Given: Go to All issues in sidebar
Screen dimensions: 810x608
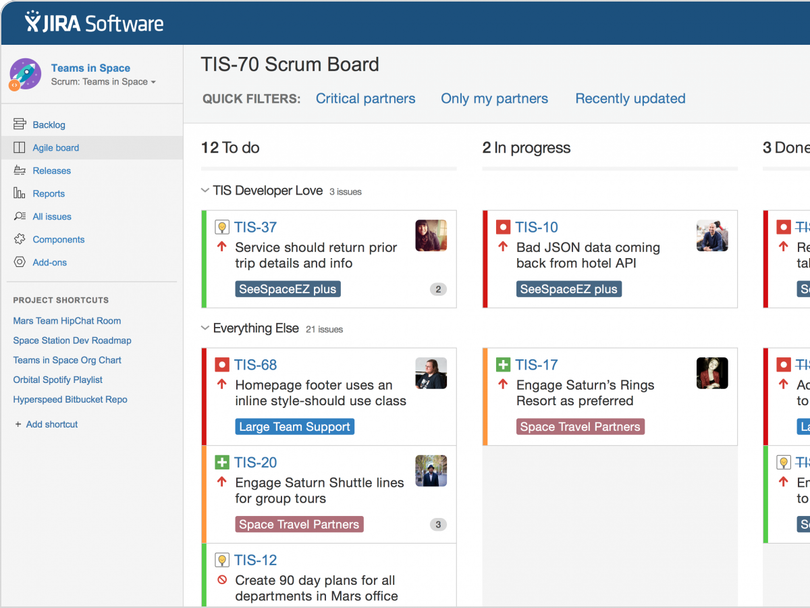Looking at the screenshot, I should (52, 217).
